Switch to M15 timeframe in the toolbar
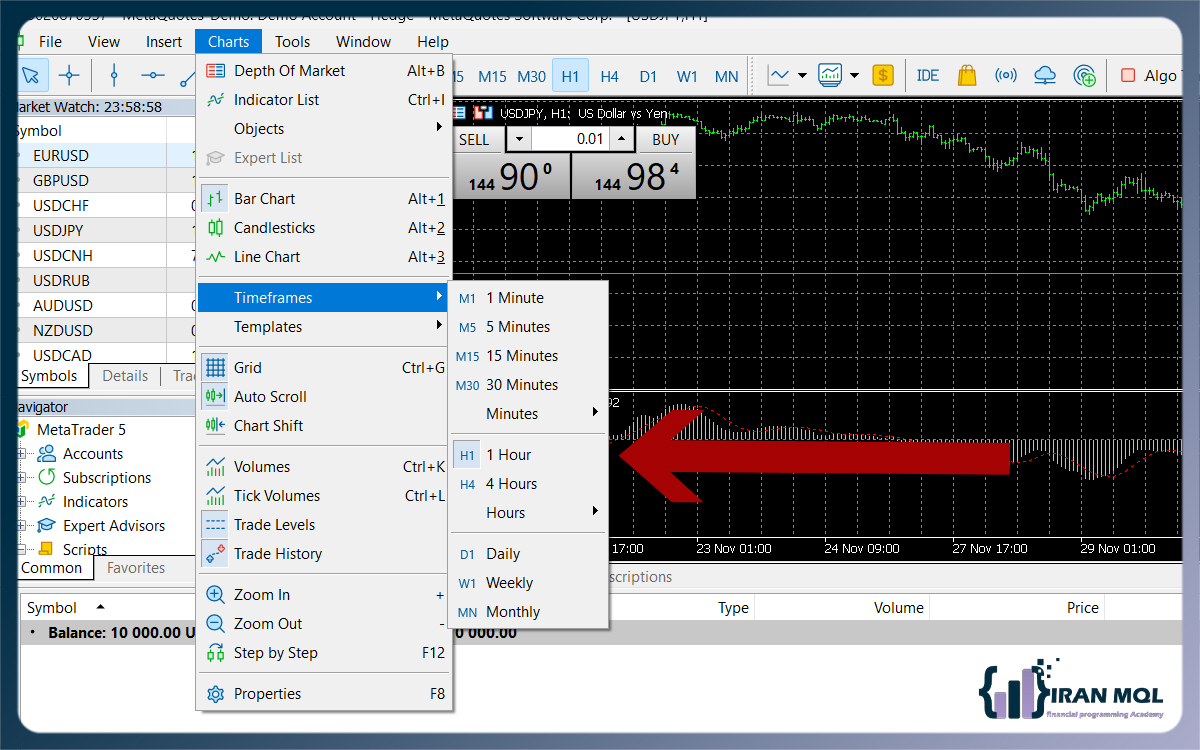The width and height of the screenshot is (1200, 750). (x=493, y=76)
